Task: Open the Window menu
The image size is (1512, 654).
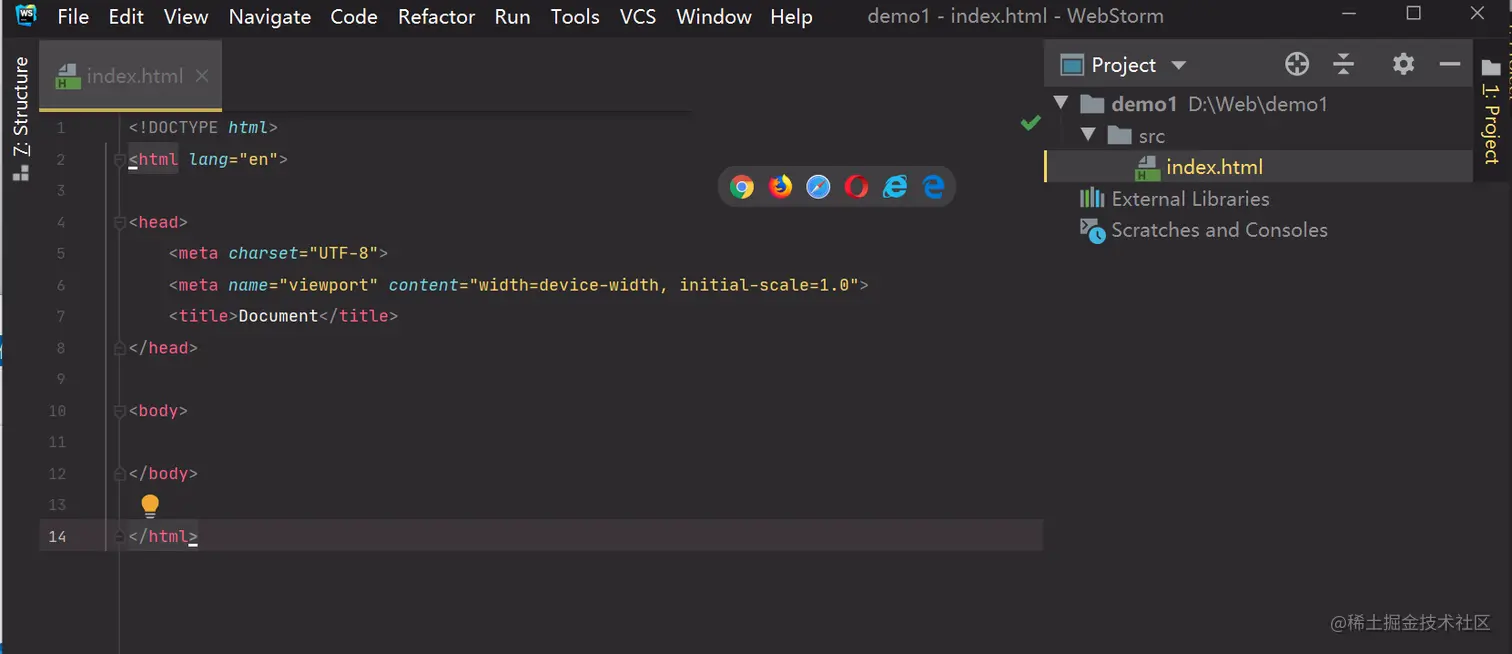Action: (714, 17)
